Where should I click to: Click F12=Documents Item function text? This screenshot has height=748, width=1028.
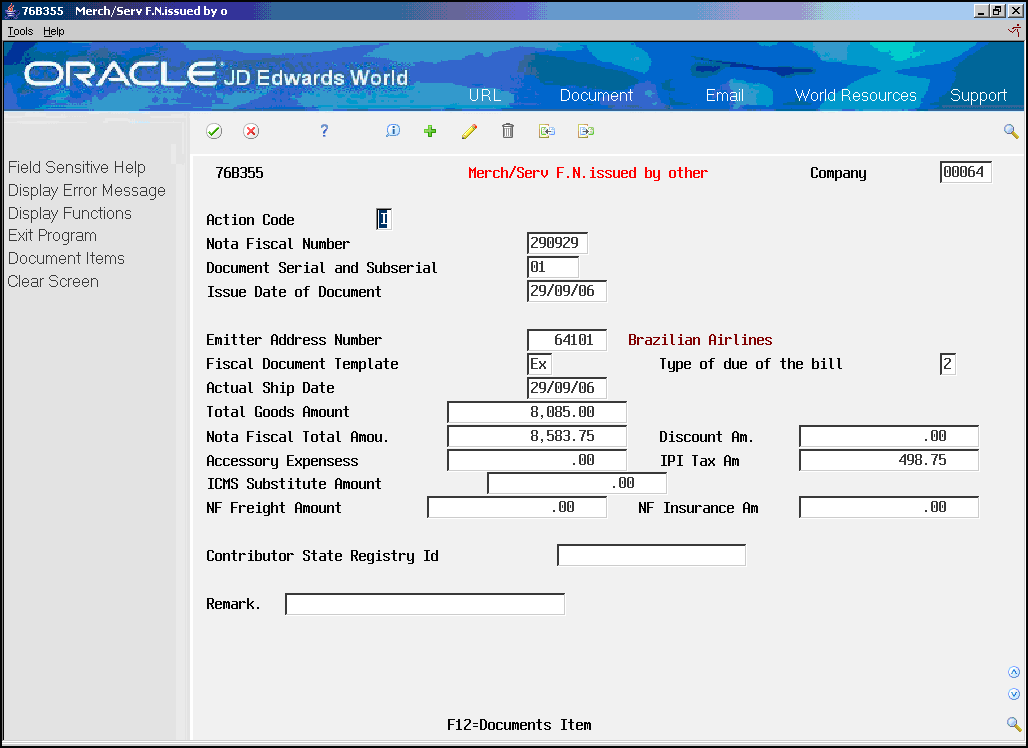point(519,725)
